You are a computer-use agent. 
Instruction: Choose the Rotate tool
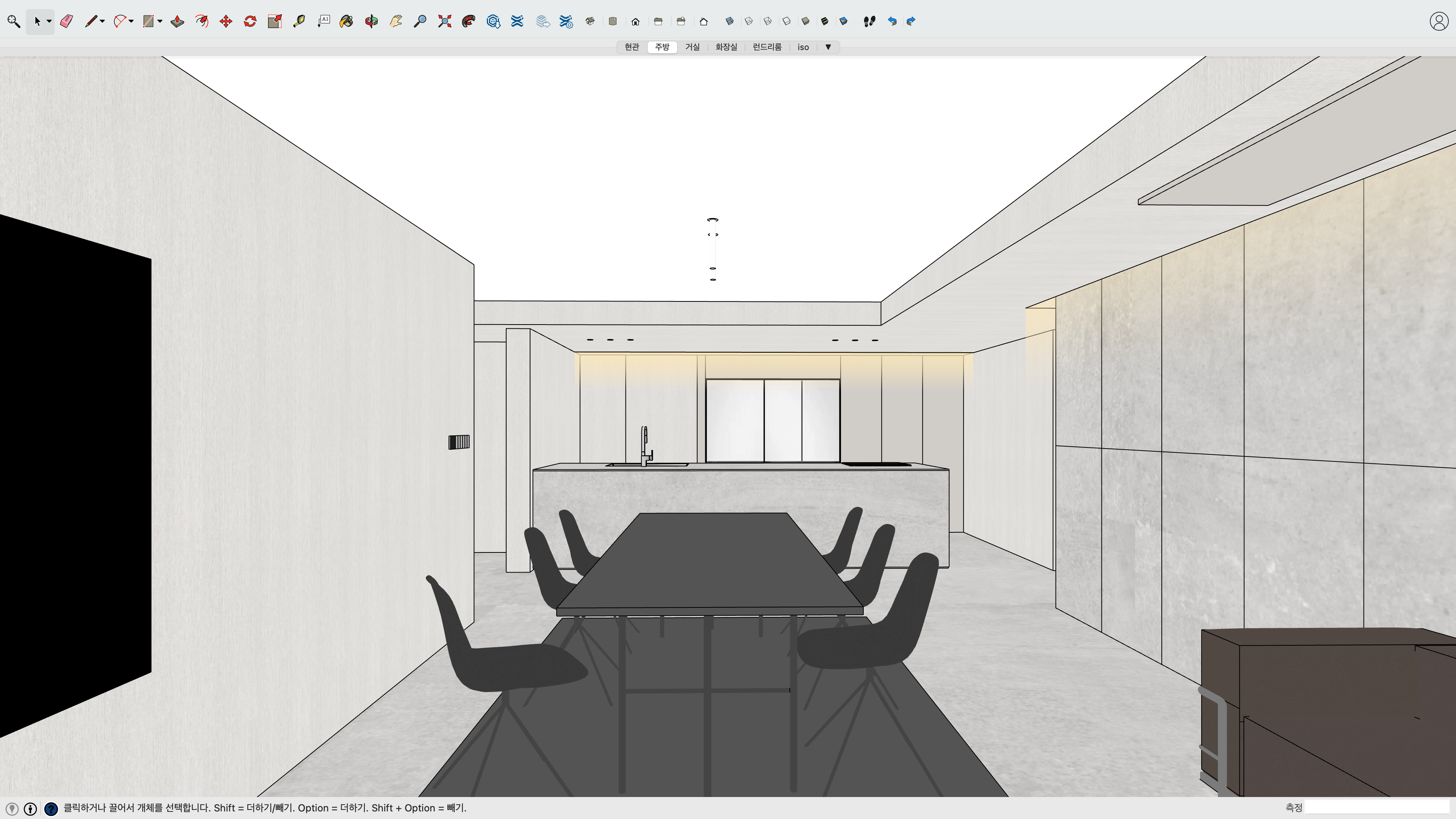tap(250, 22)
